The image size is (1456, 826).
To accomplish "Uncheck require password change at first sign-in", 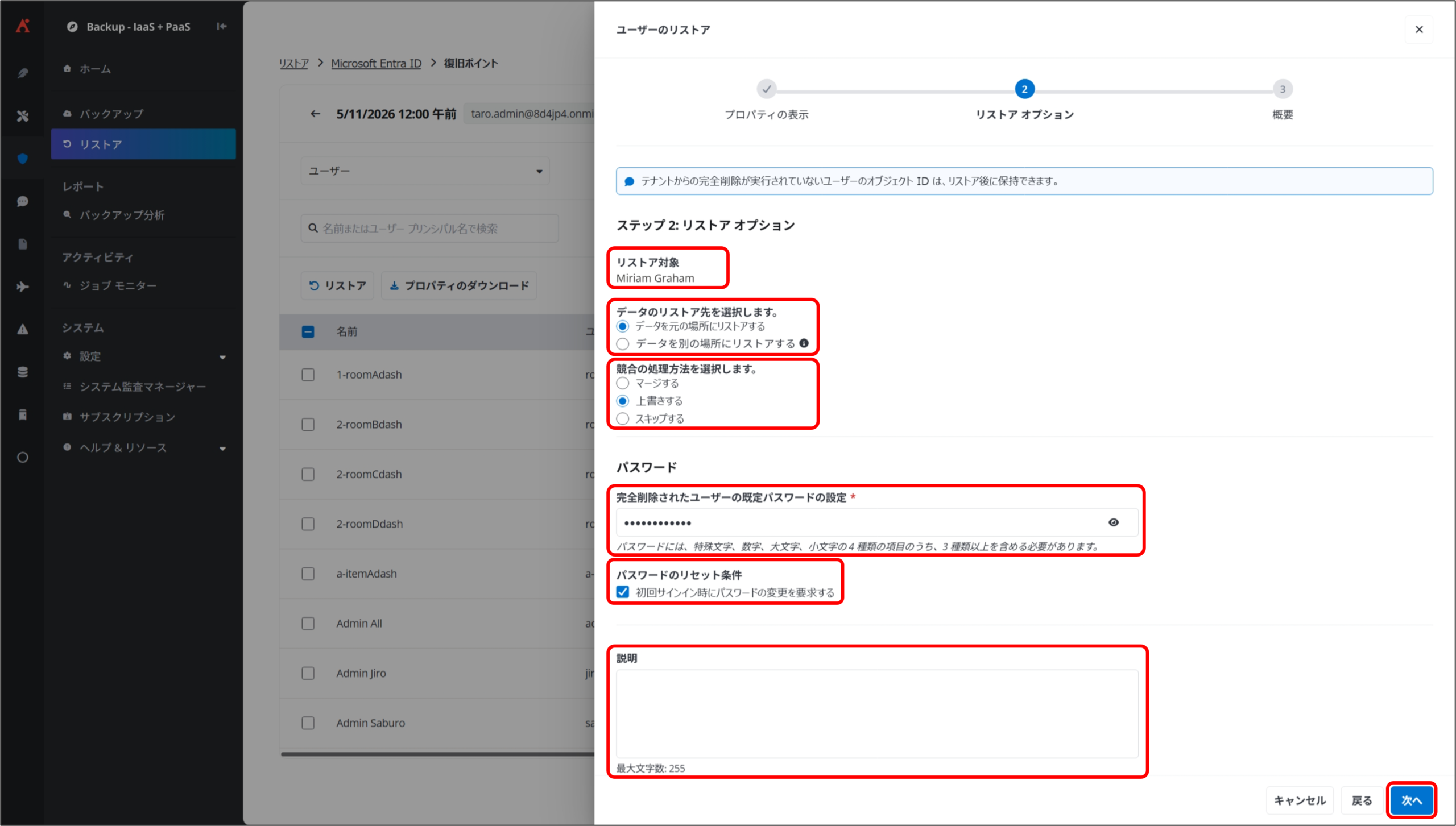I will tap(623, 592).
